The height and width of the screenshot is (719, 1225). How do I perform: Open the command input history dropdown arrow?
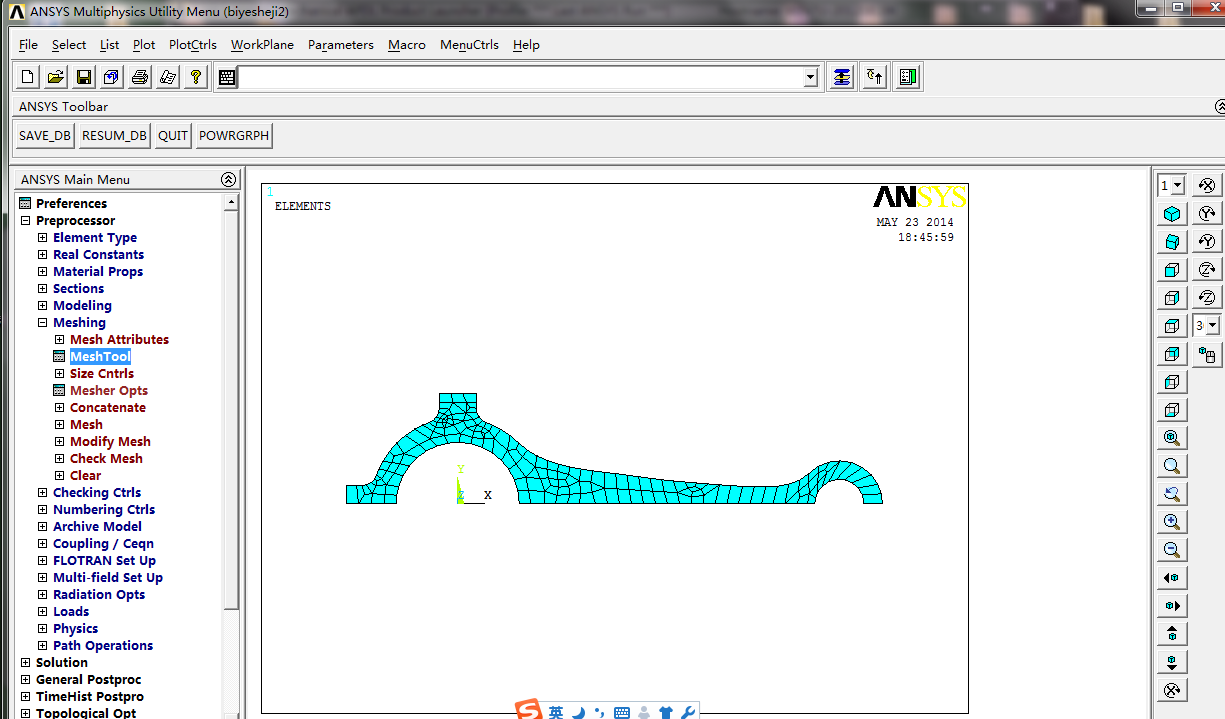click(x=811, y=78)
